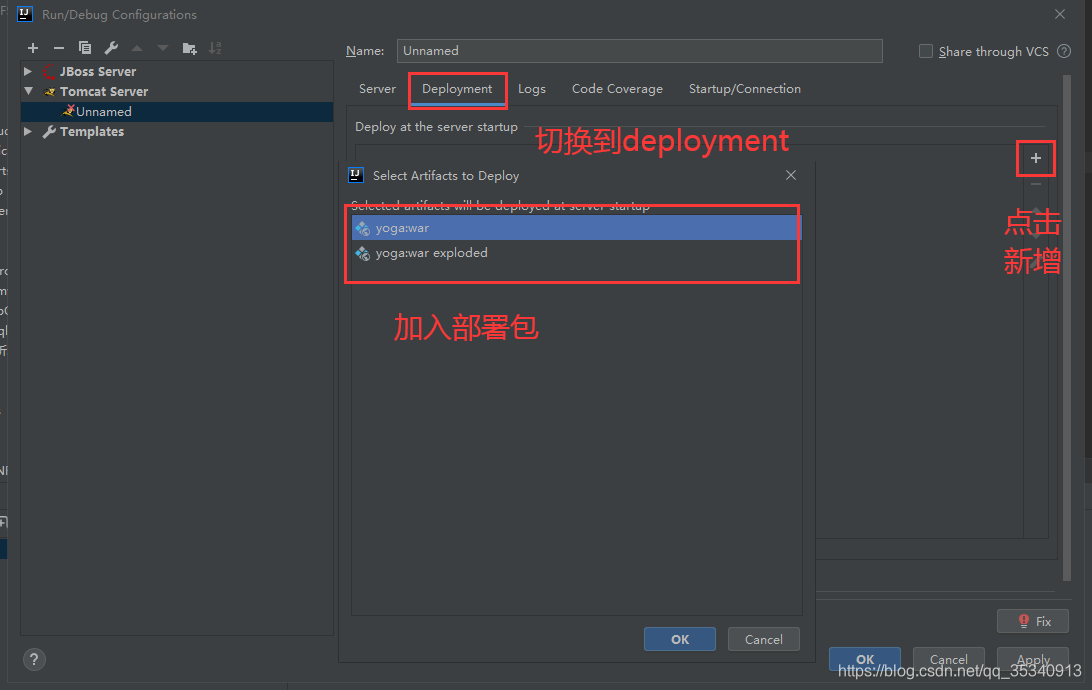Cancel the Select Artifacts dialog
This screenshot has width=1092, height=690.
click(763, 639)
